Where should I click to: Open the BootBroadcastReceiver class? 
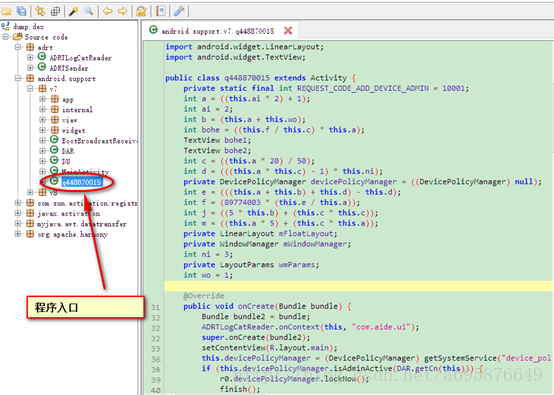(99, 141)
